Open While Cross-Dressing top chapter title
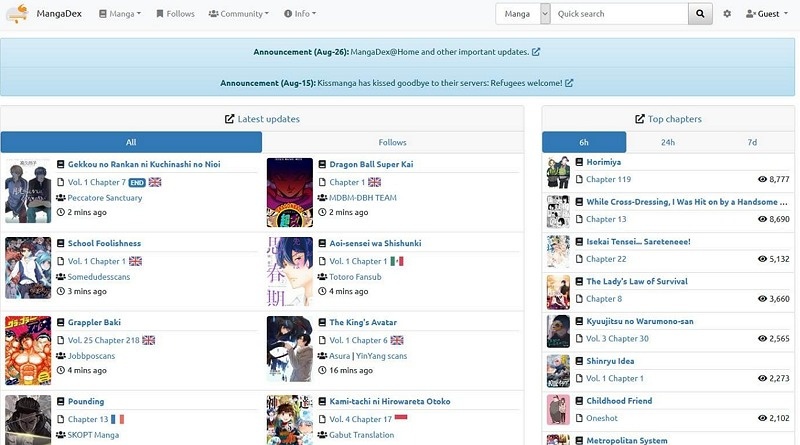Image resolution: width=800 pixels, height=445 pixels. click(687, 202)
